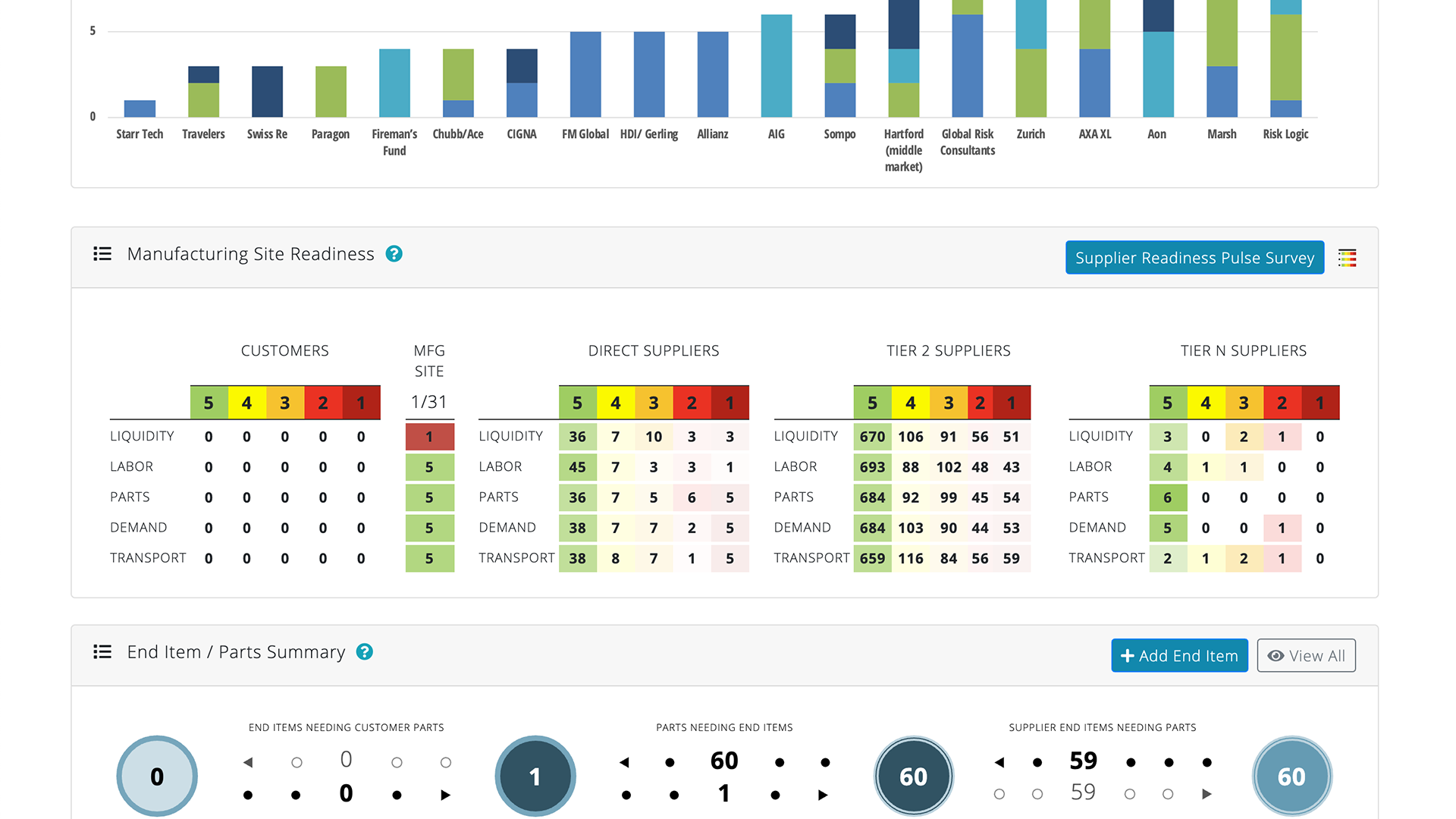Image resolution: width=1456 pixels, height=819 pixels.
Task: Open the color legend icon beside Pulse Survey
Action: coord(1347,258)
